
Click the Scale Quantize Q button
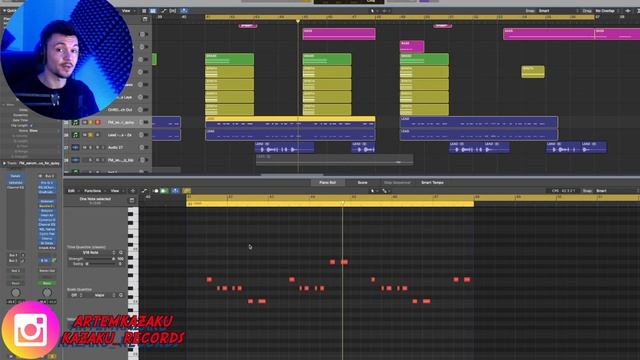pyautogui.click(x=121, y=295)
